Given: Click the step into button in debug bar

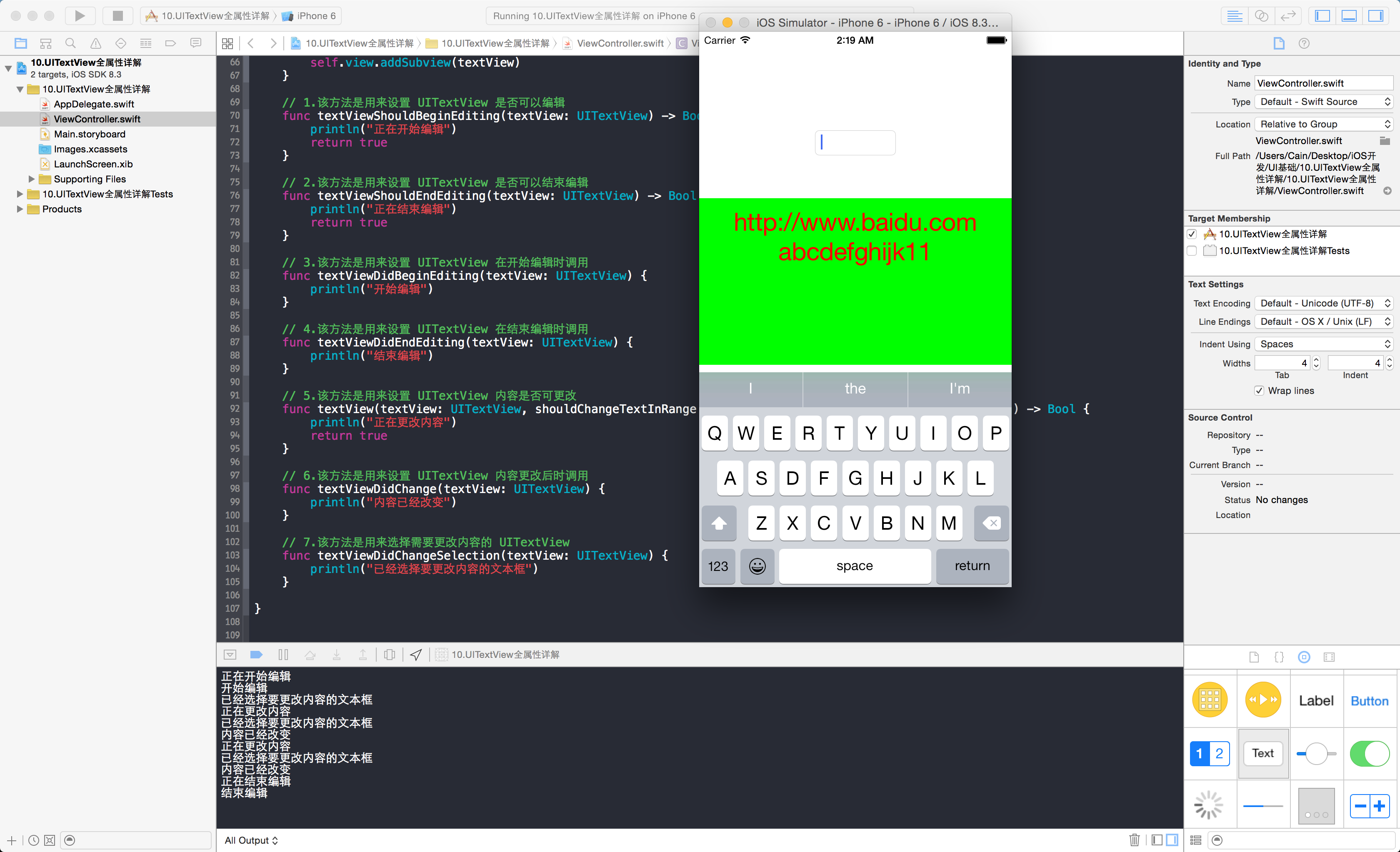Looking at the screenshot, I should click(336, 654).
